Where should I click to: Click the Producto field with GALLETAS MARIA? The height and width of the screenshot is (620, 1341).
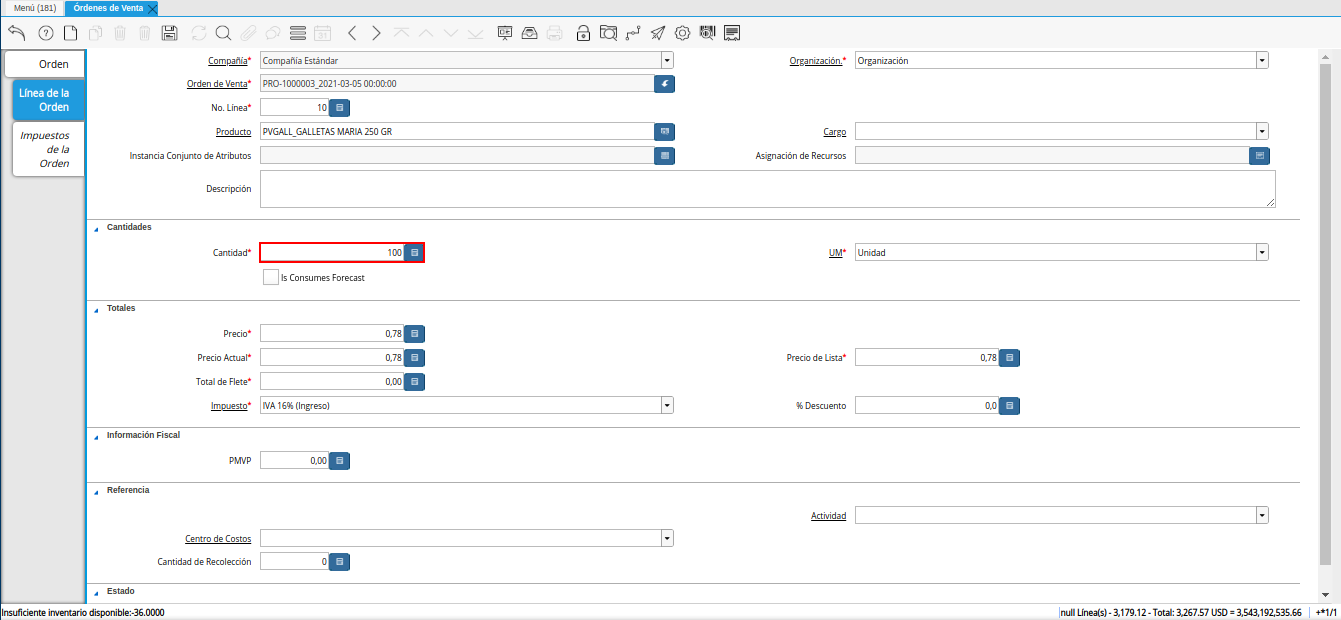click(x=457, y=131)
